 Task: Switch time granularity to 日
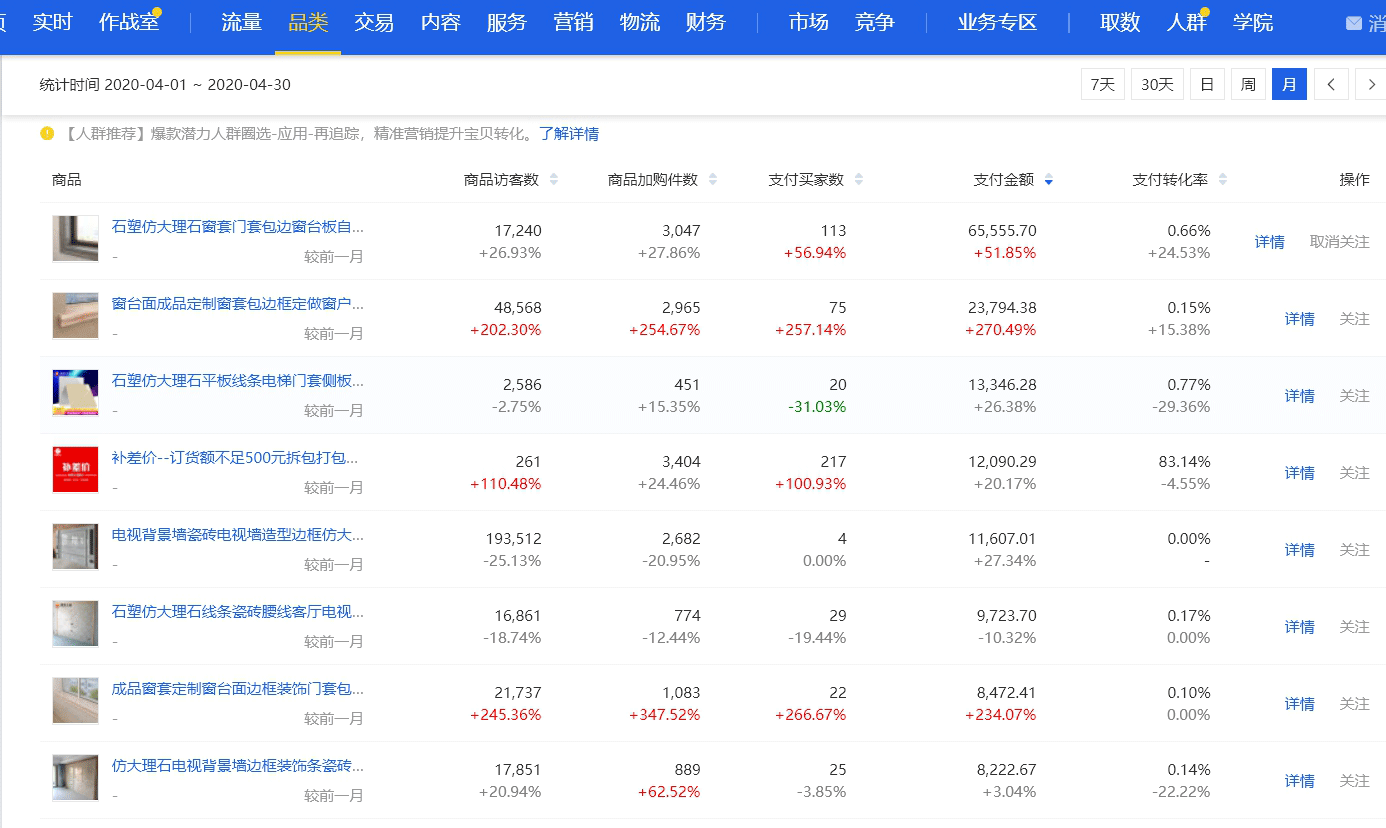(x=1207, y=85)
